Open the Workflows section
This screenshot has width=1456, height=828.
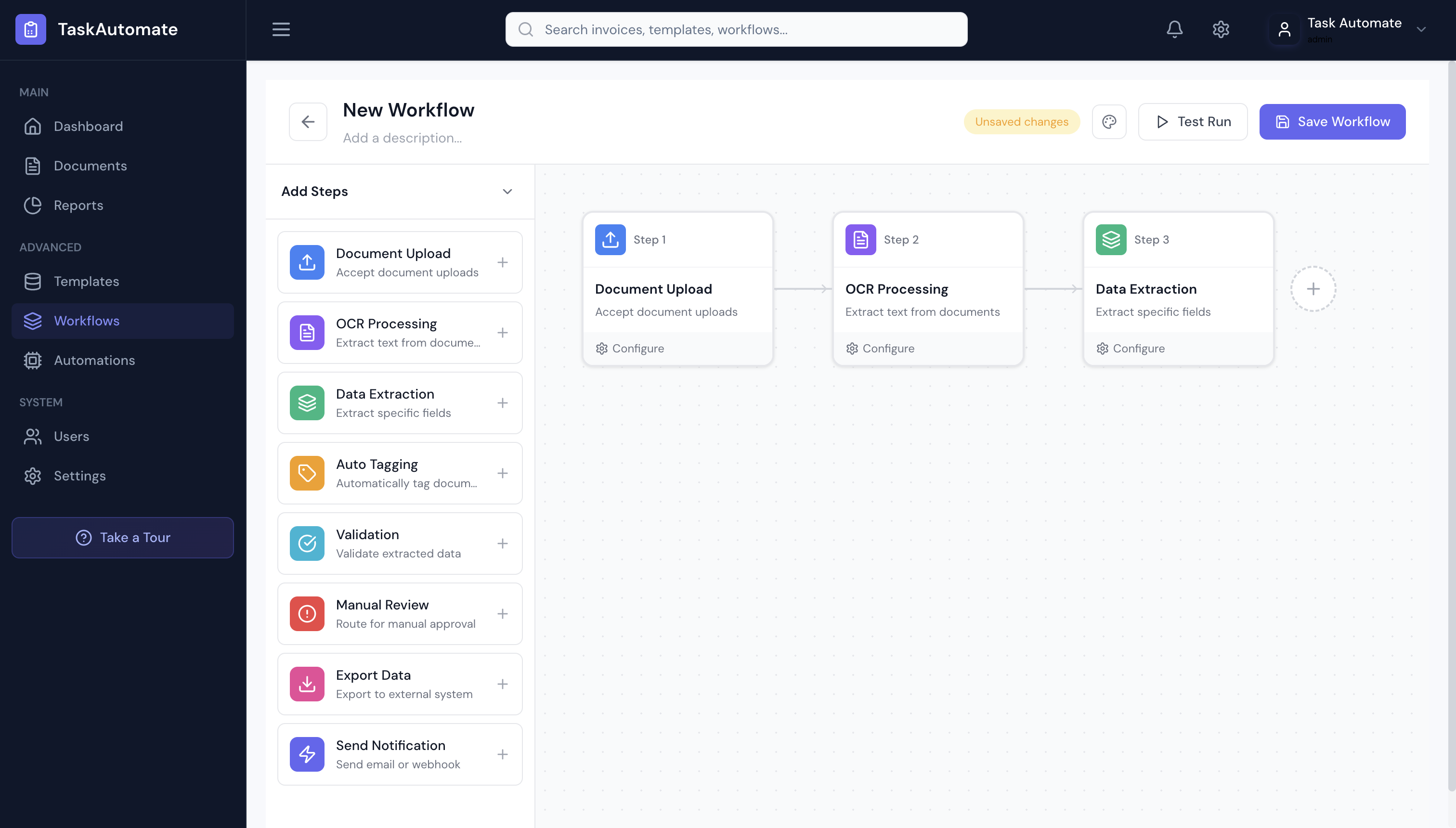point(87,320)
